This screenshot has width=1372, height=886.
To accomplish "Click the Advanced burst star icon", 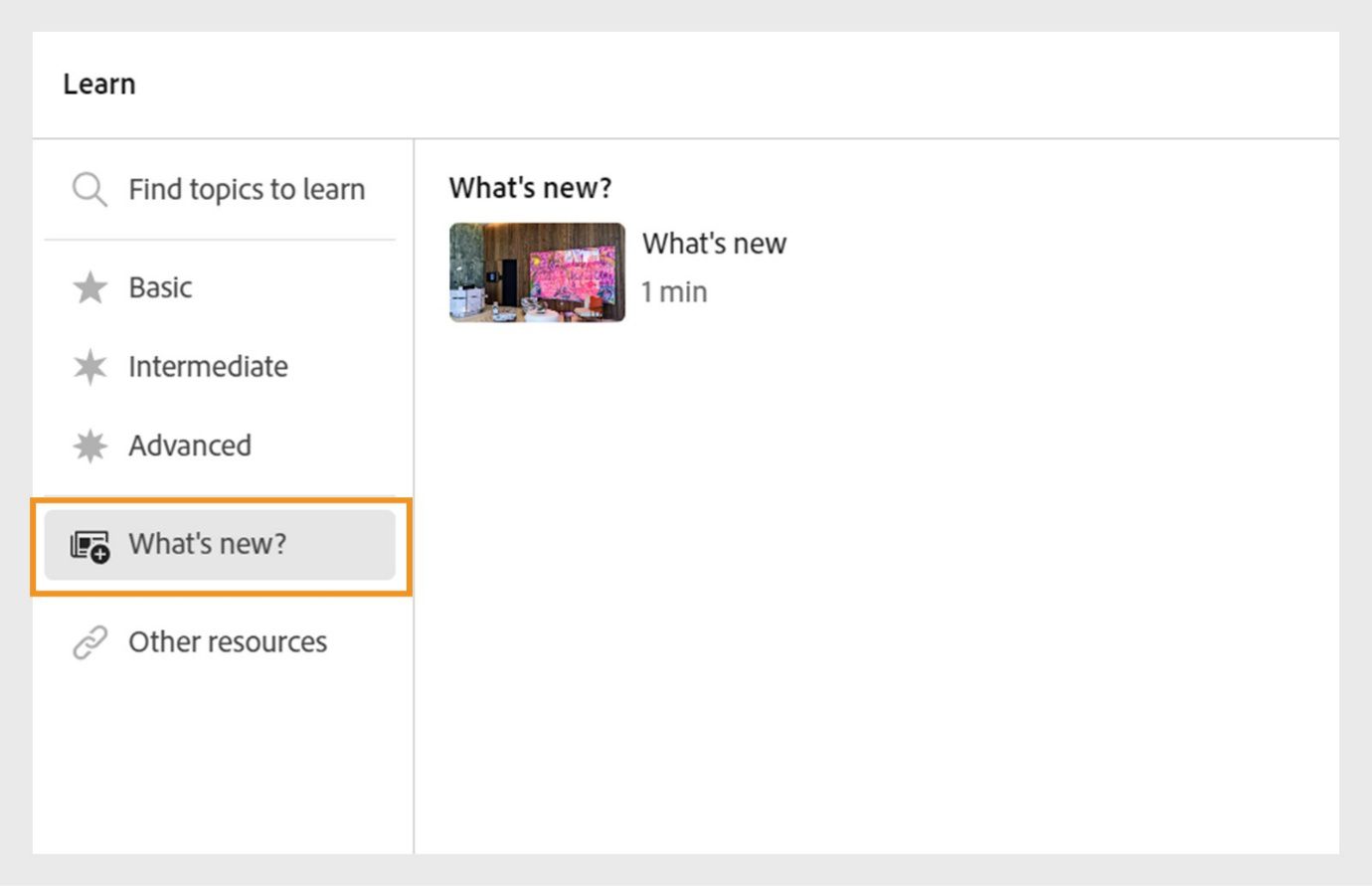I will tap(90, 445).
